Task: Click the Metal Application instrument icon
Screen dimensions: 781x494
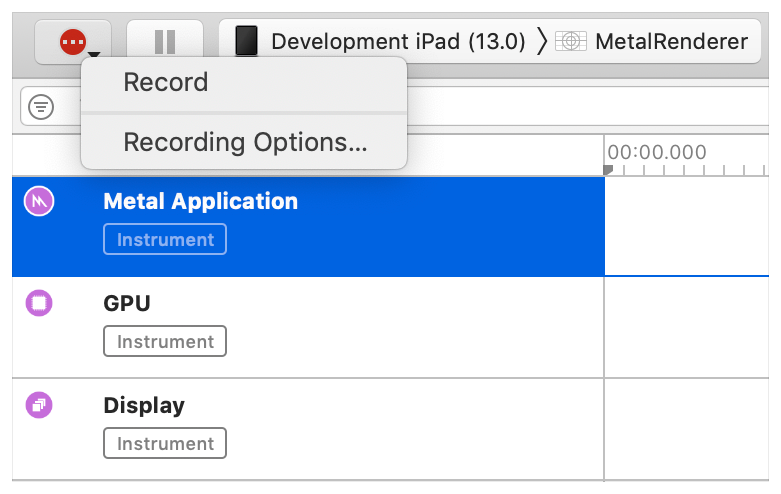Action: point(39,202)
